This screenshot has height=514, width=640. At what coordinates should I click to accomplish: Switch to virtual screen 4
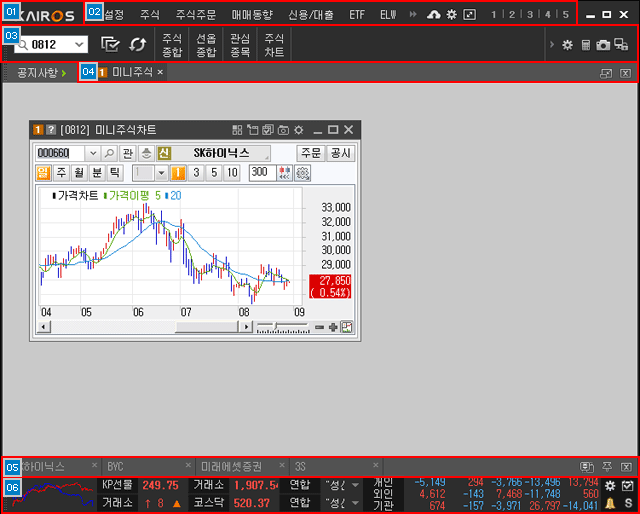click(548, 15)
